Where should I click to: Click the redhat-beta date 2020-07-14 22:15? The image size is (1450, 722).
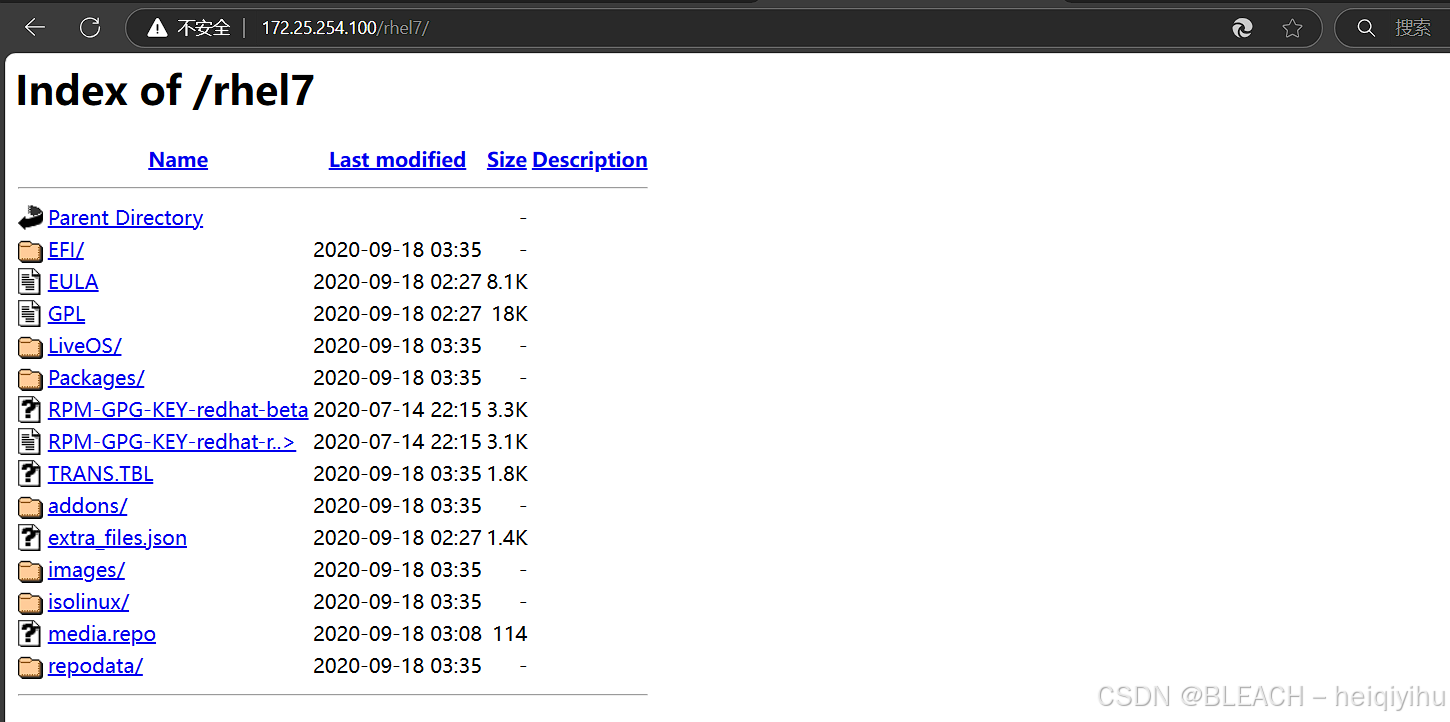click(x=398, y=410)
